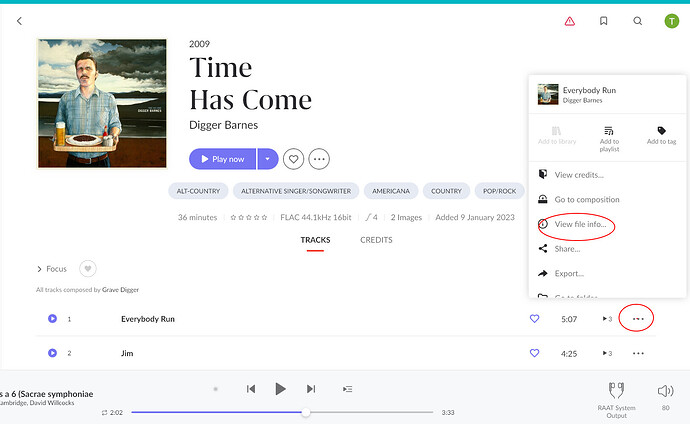Open three-dot menu for Jim

click(x=638, y=353)
